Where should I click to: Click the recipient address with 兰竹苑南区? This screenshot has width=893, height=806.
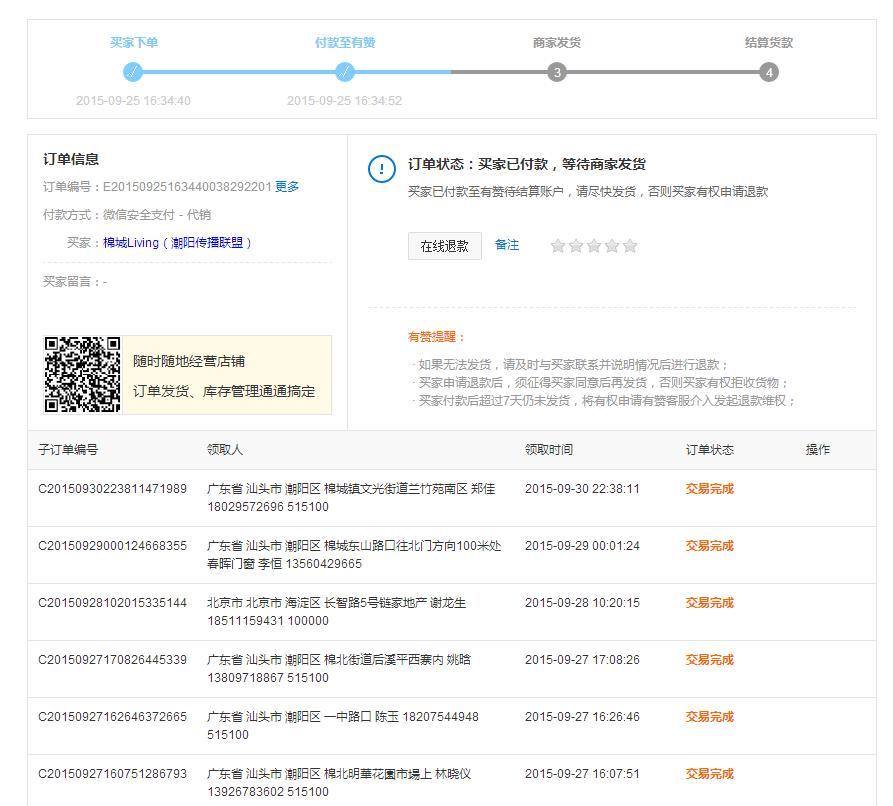coord(351,498)
